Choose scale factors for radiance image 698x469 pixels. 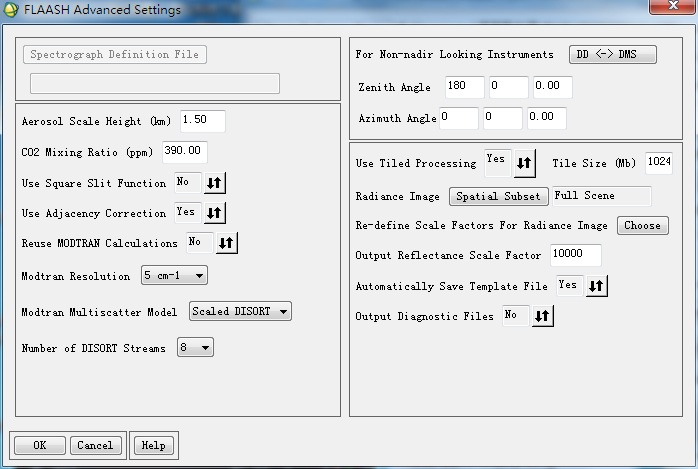click(641, 225)
